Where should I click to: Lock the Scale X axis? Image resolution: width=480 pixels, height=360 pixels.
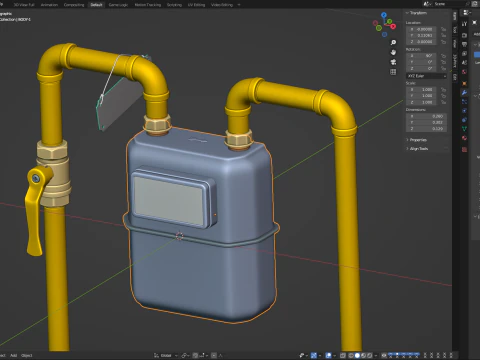point(443,89)
